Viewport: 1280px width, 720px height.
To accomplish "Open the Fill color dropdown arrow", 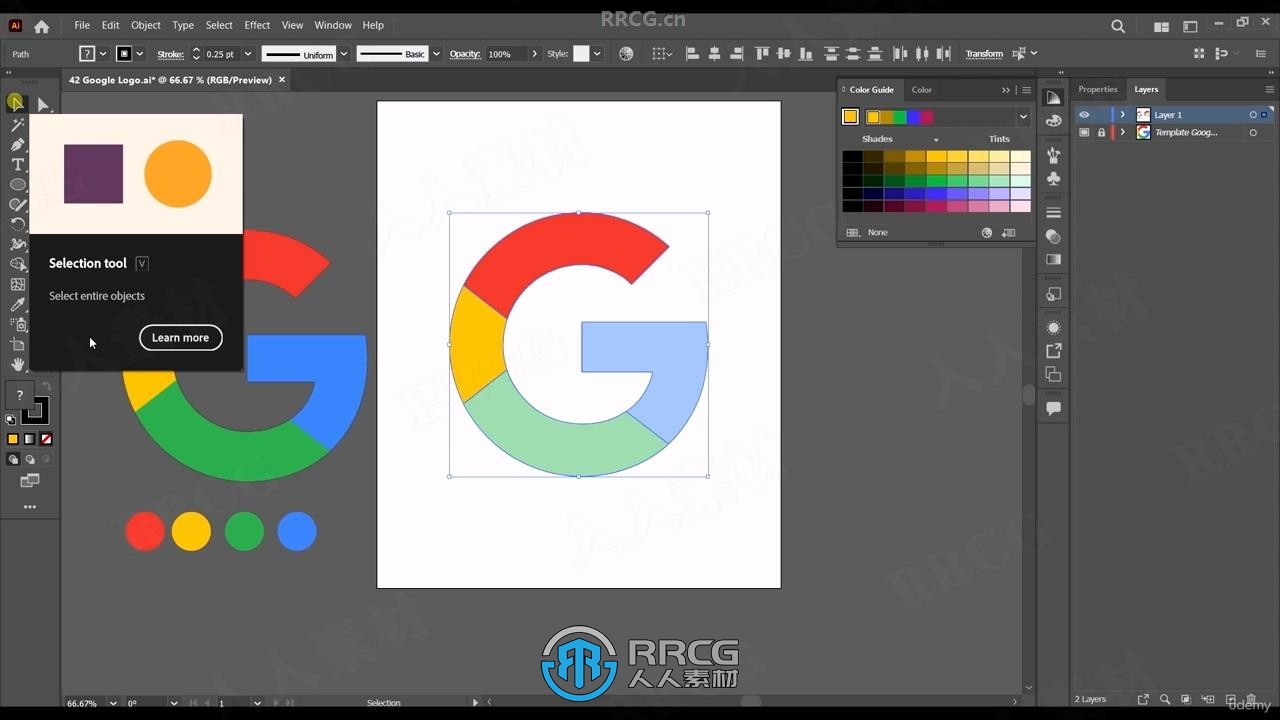I will pyautogui.click(x=103, y=54).
